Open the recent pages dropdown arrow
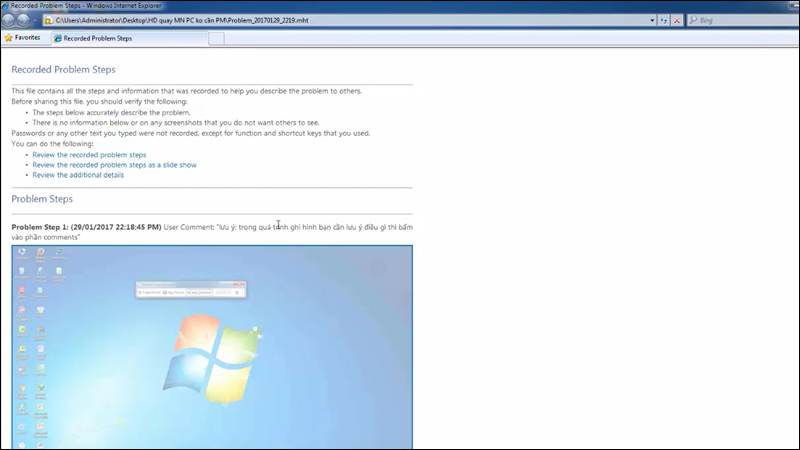800x450 pixels. click(37, 20)
